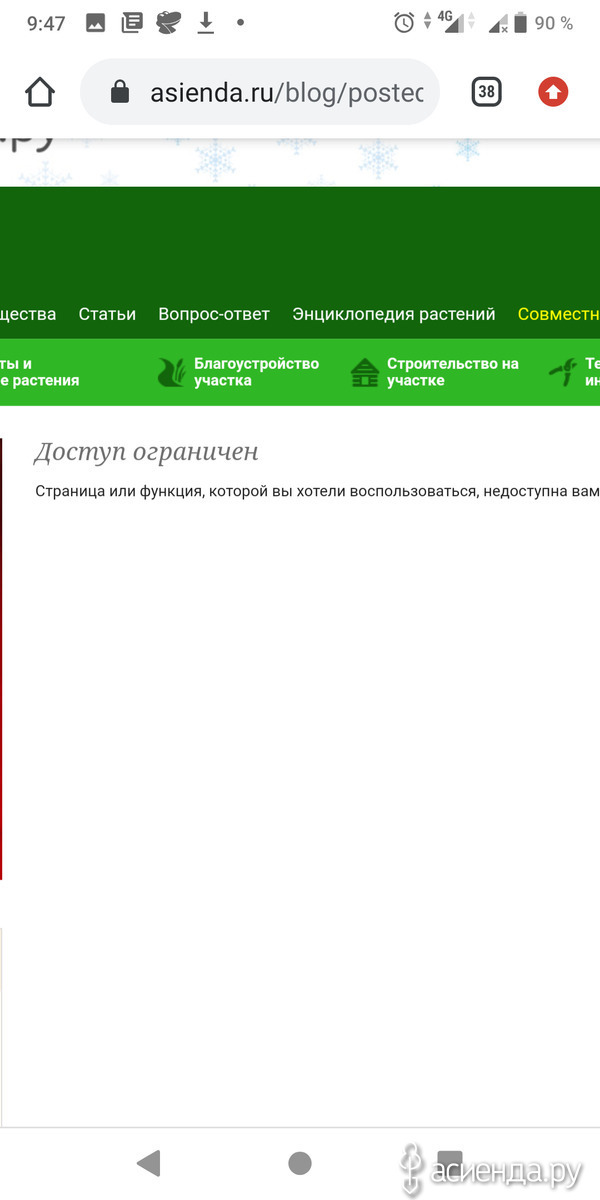Click the log house icon for Строительство

[x=365, y=372]
